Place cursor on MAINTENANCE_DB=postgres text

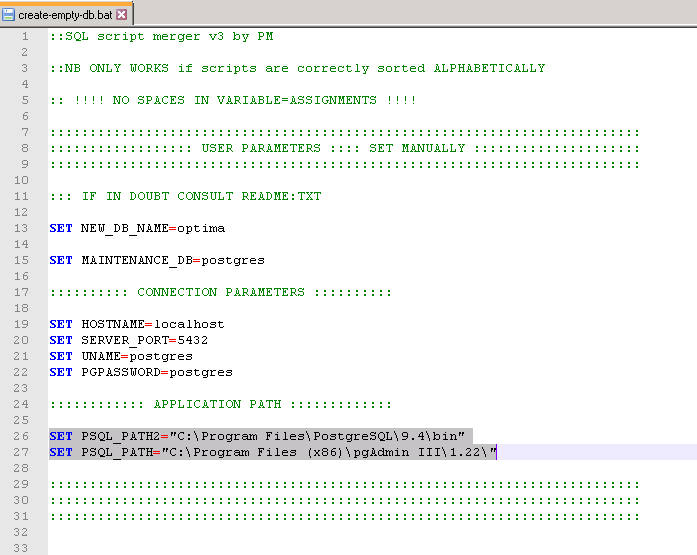coord(172,260)
